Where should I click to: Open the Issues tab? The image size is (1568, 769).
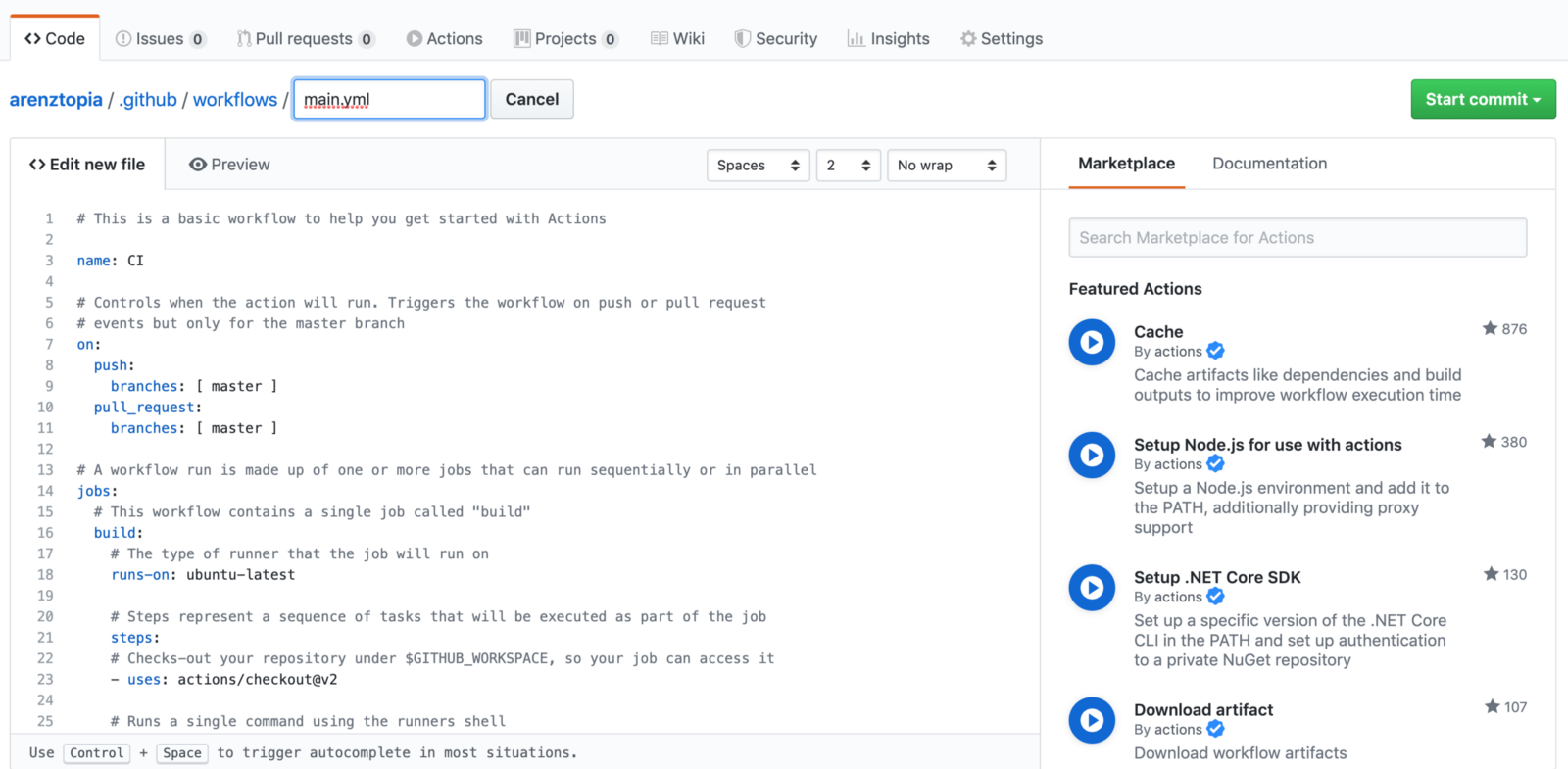click(x=161, y=39)
